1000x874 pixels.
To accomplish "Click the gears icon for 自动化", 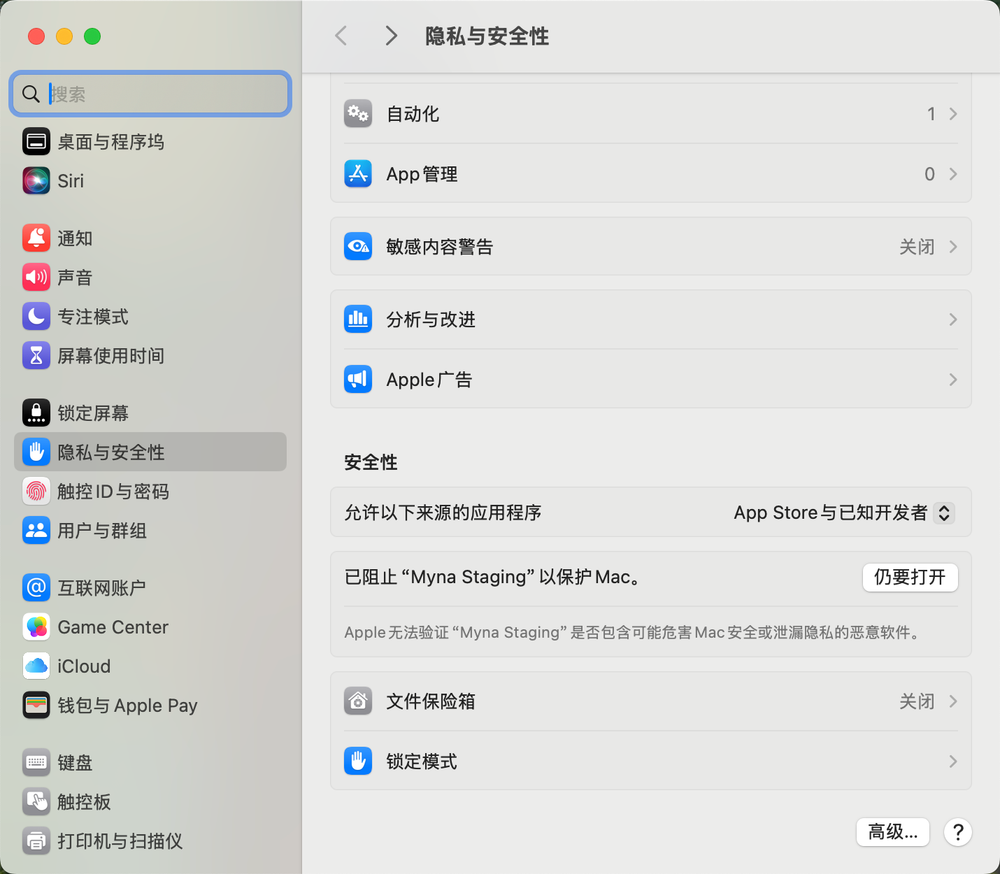I will click(358, 114).
